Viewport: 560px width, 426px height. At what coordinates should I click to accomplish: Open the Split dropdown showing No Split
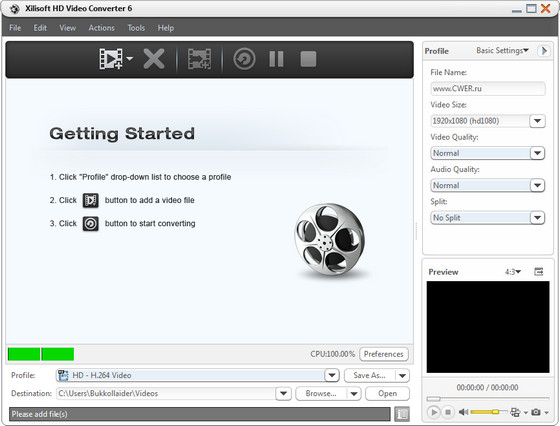click(488, 218)
